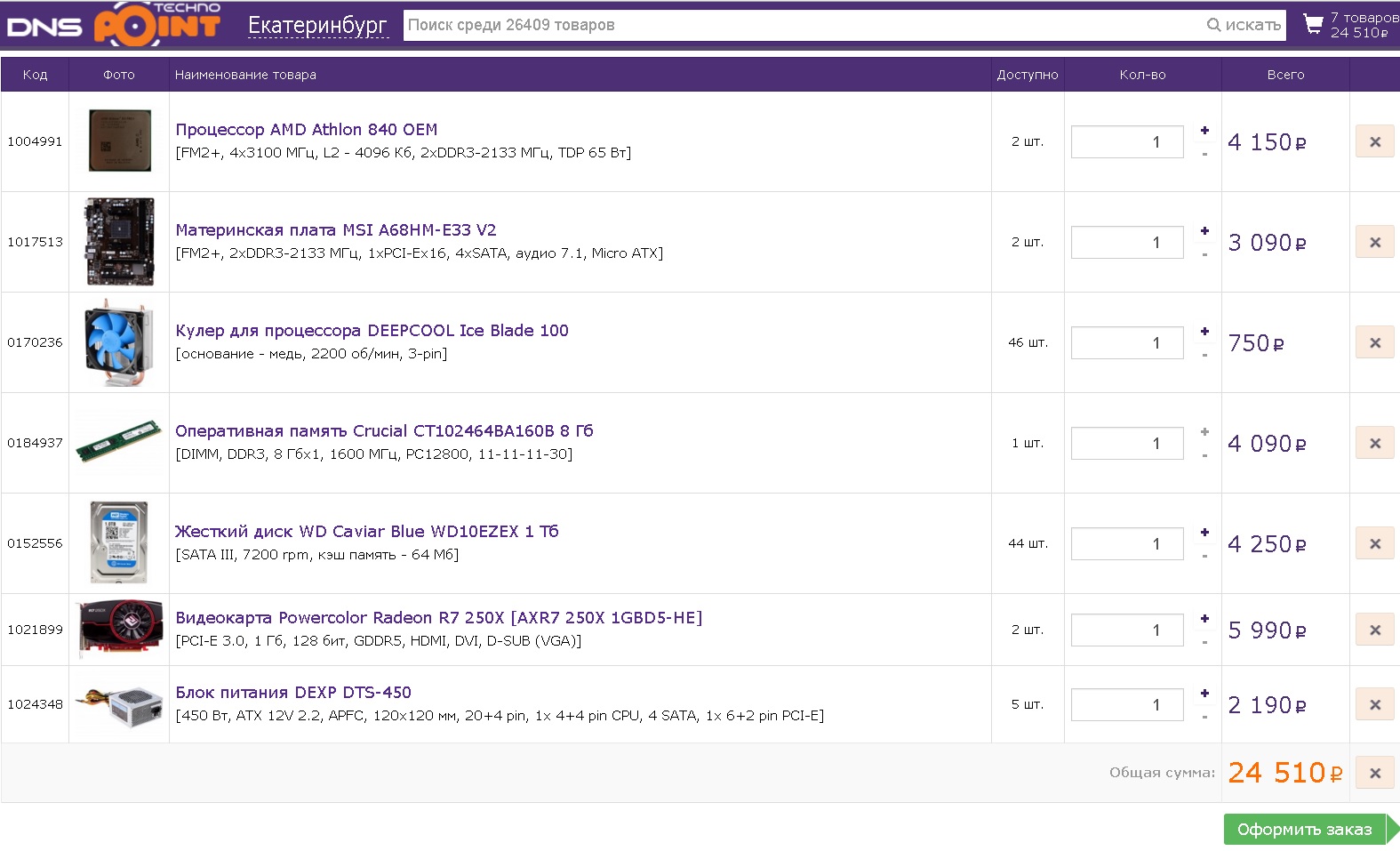Click the WD hard drive photo
This screenshot has height=851, width=1400.
click(x=119, y=542)
